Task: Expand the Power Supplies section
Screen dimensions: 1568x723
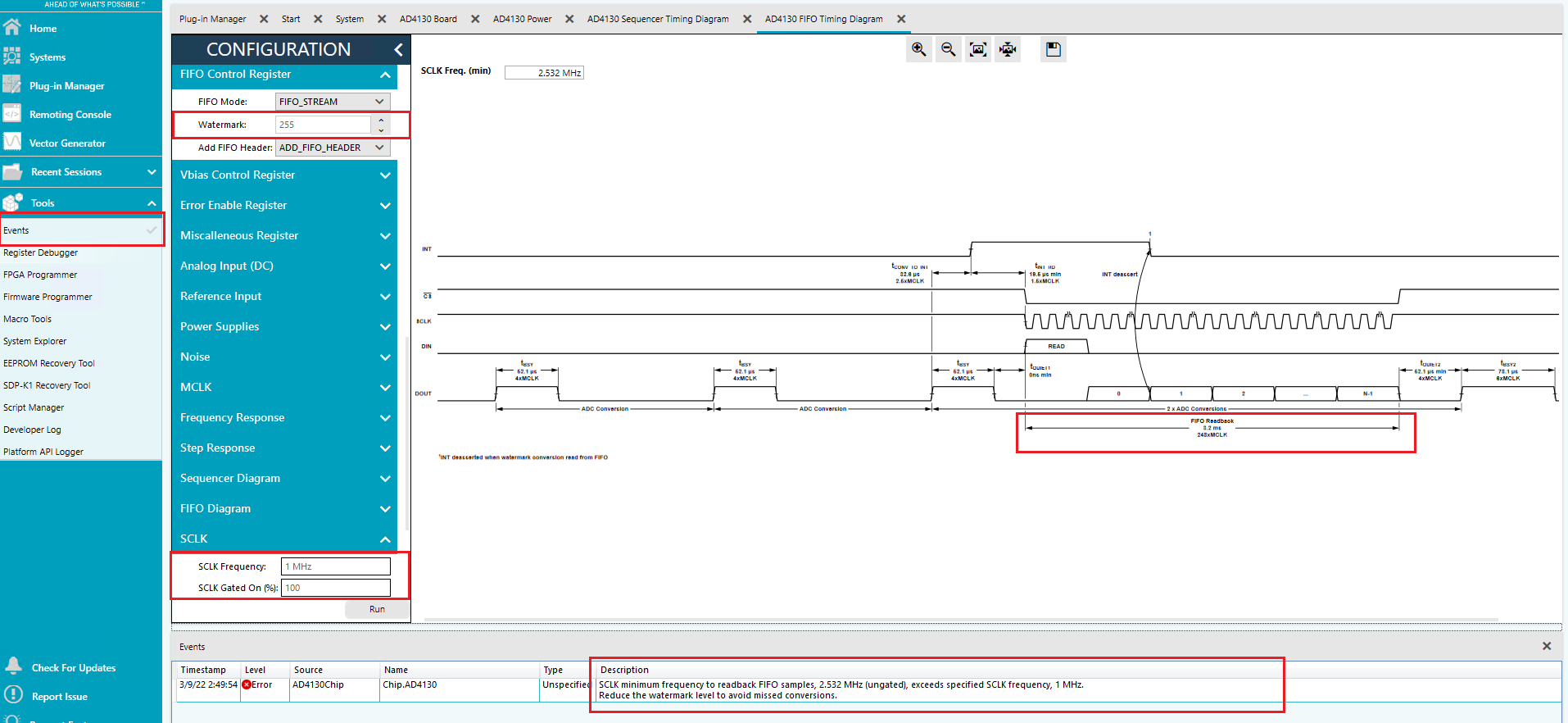Action: 385,327
